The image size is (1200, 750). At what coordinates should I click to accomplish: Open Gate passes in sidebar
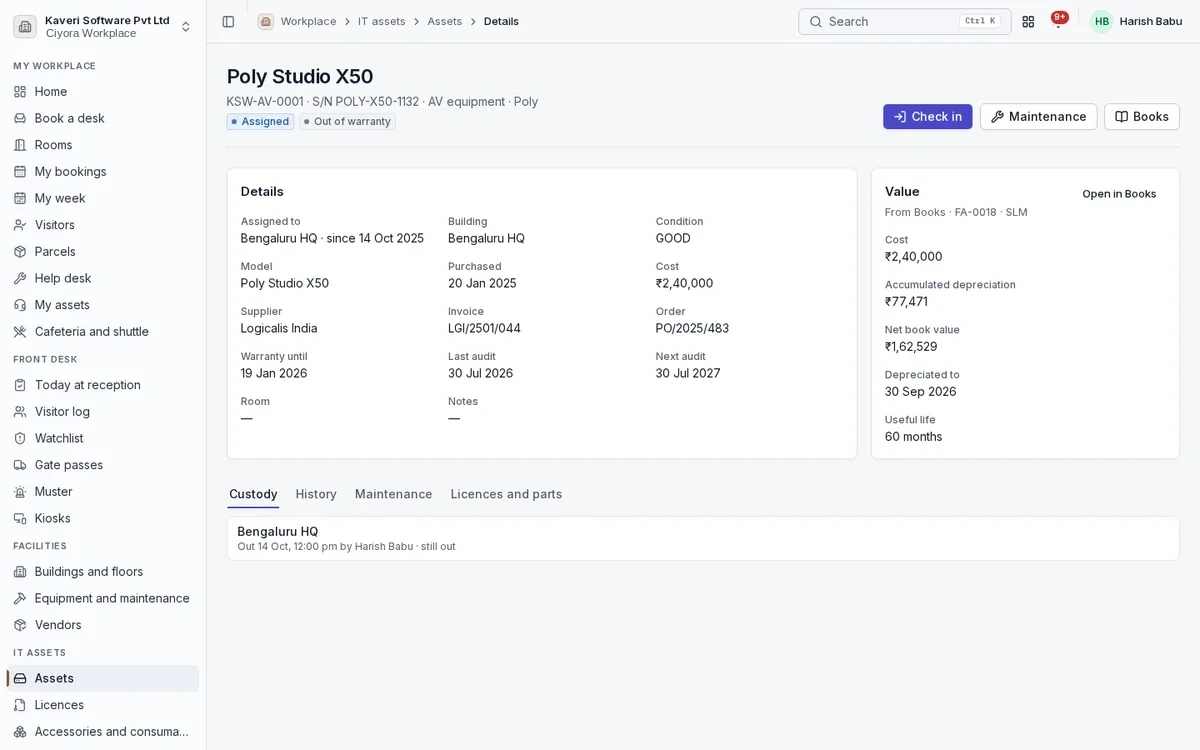pyautogui.click(x=102, y=465)
